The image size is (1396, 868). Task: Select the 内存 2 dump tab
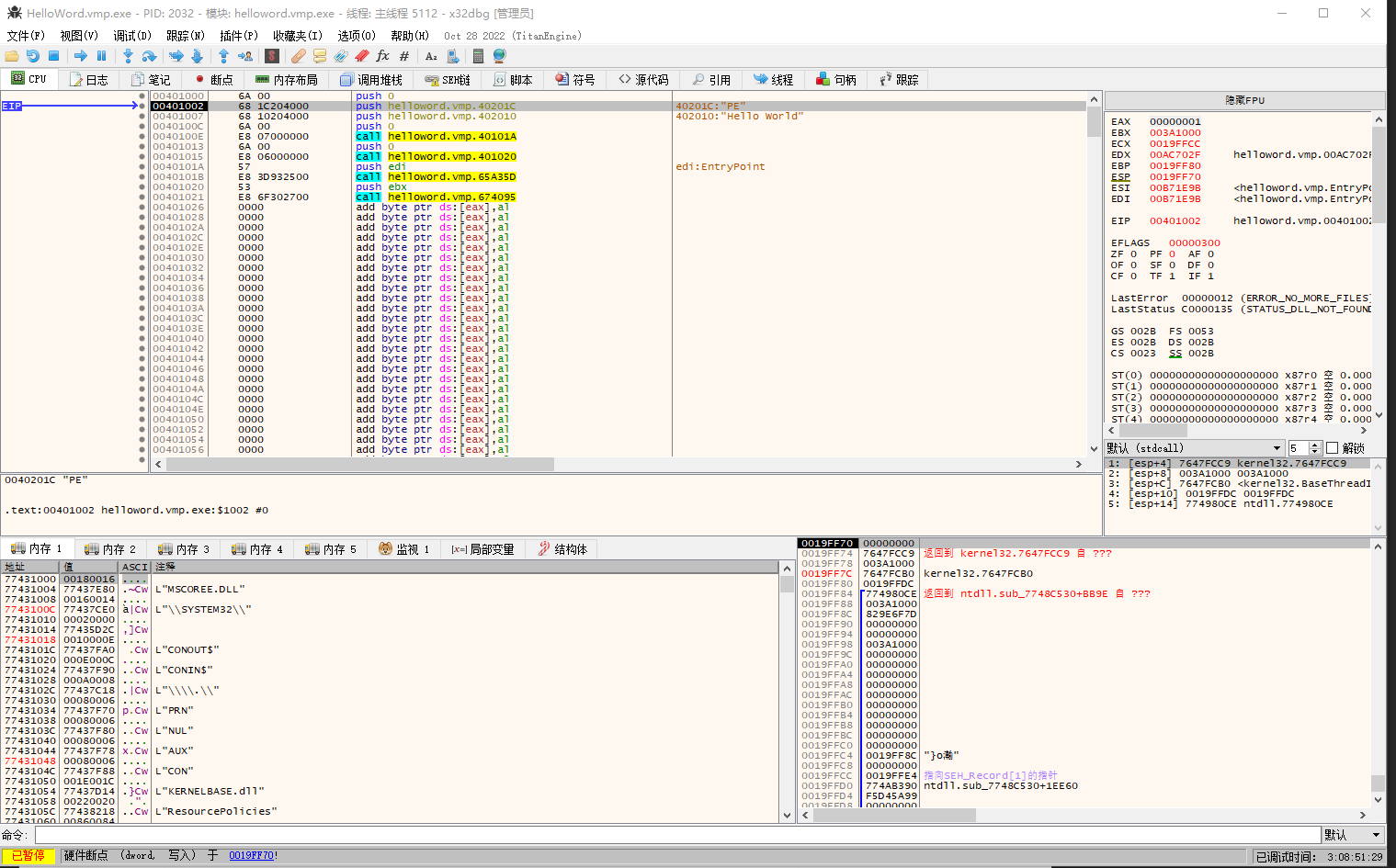click(110, 549)
